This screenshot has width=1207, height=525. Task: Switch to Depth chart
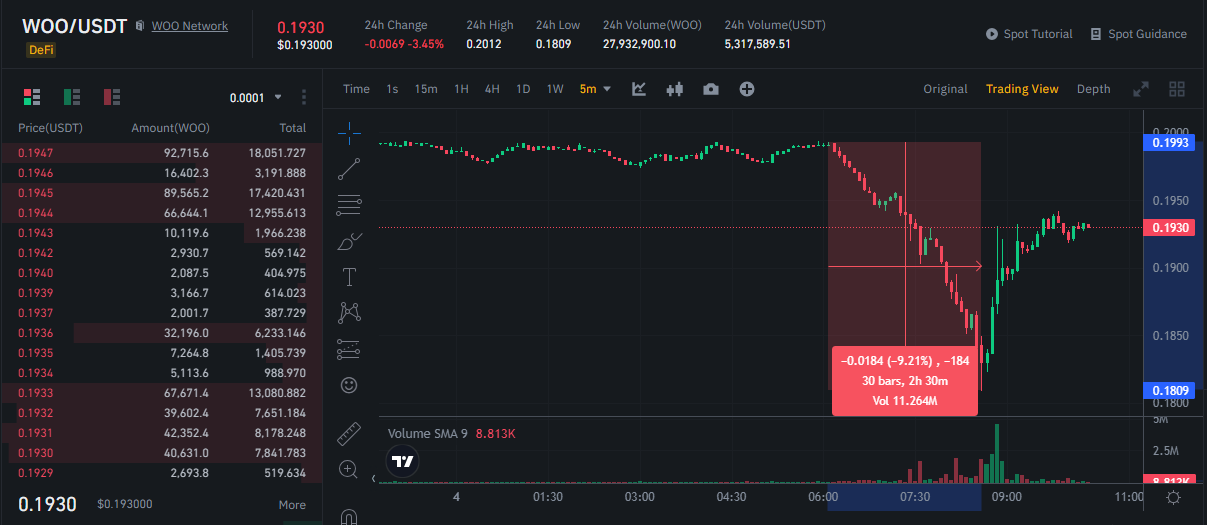pyautogui.click(x=1093, y=89)
